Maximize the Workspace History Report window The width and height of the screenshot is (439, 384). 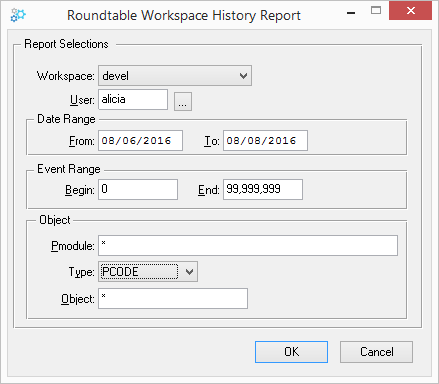click(x=376, y=11)
